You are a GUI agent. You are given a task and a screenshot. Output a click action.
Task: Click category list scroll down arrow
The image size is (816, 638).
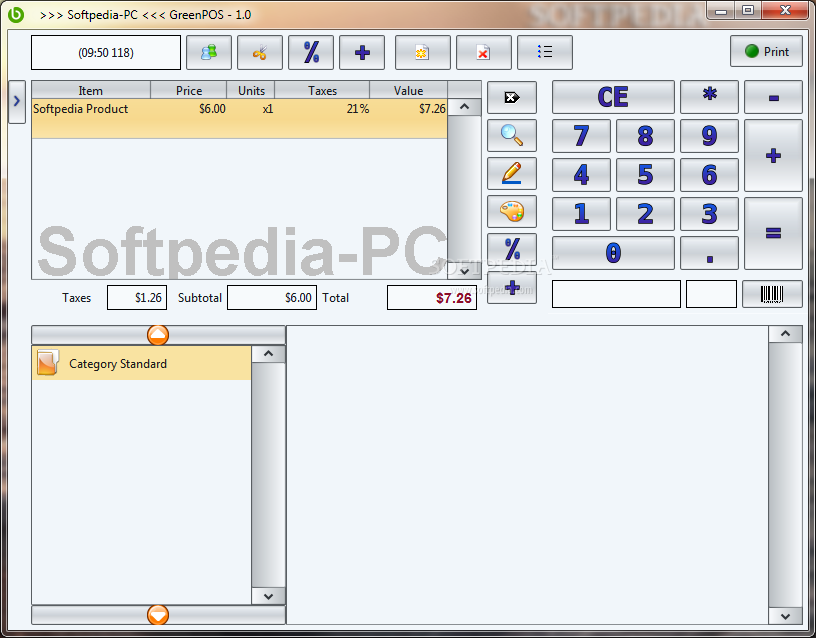click(x=269, y=596)
